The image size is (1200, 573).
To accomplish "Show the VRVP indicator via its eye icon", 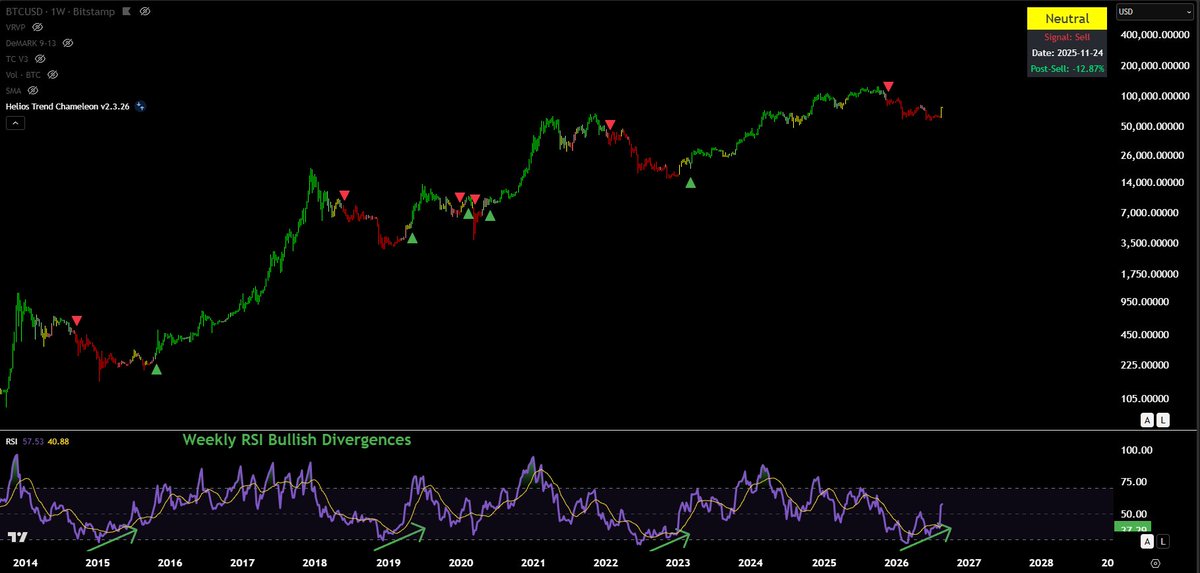I will click(x=37, y=27).
